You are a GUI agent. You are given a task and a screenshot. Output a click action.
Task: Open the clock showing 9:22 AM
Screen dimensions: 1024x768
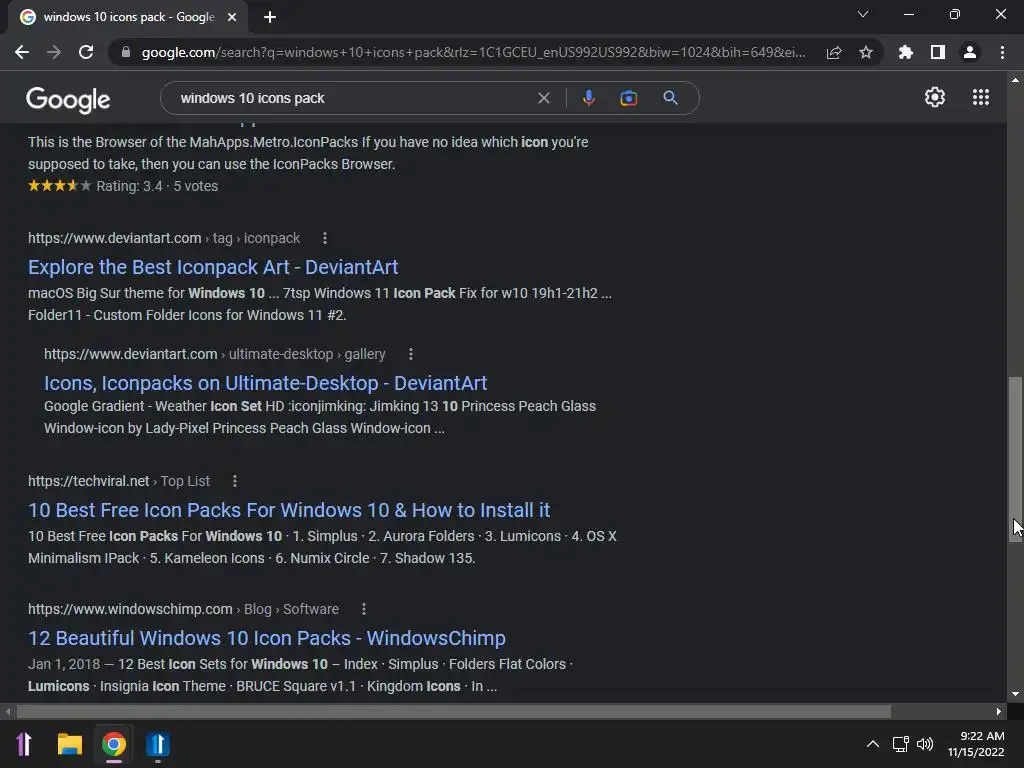click(x=976, y=744)
